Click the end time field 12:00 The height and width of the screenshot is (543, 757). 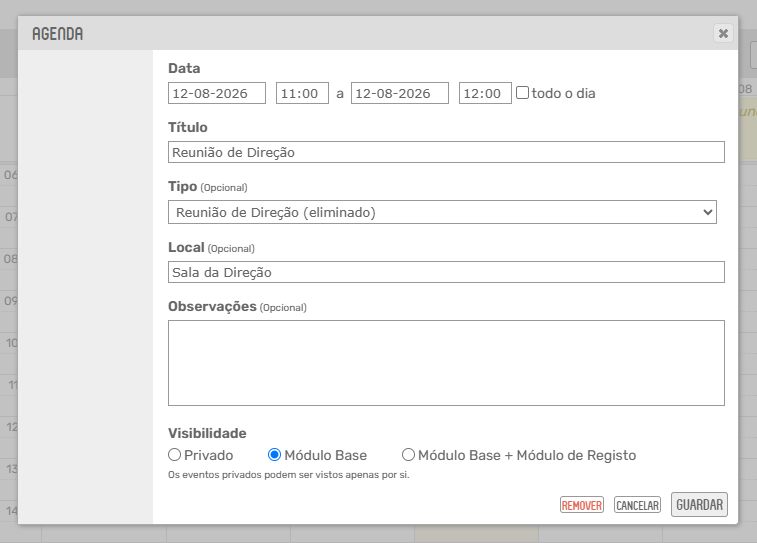pos(485,93)
